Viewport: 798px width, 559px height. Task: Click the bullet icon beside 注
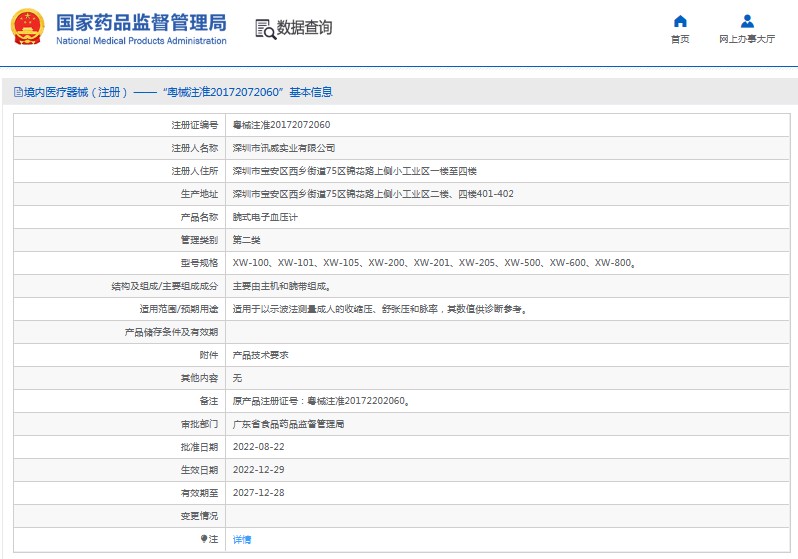(204, 539)
